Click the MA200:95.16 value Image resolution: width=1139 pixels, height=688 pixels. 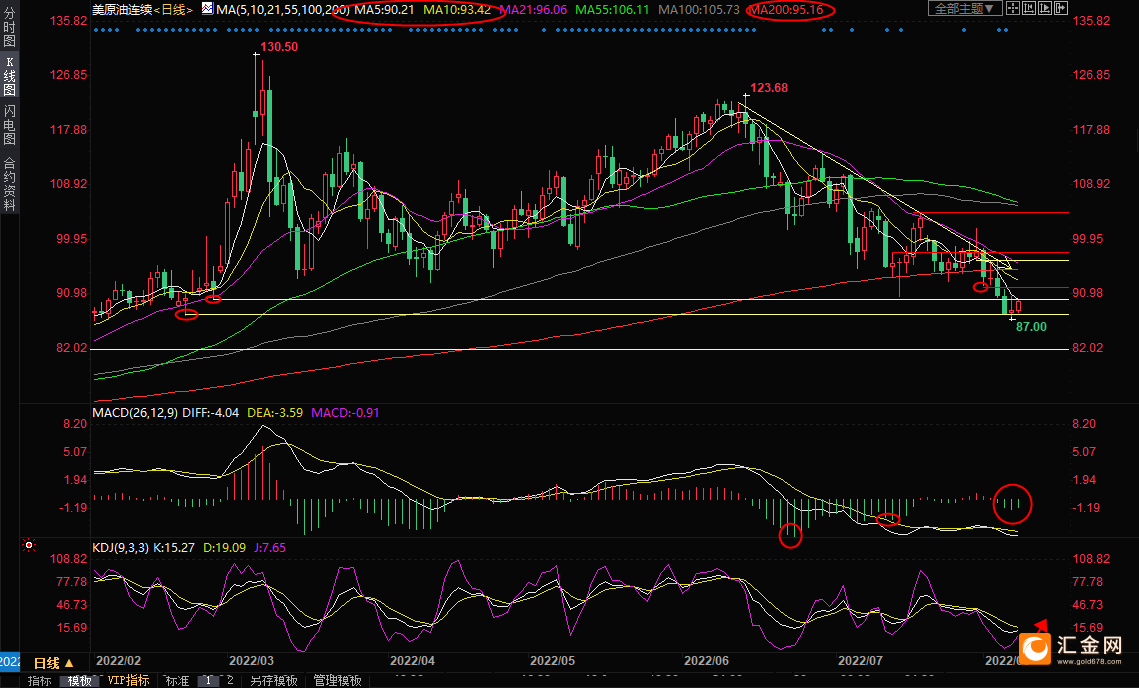[785, 9]
